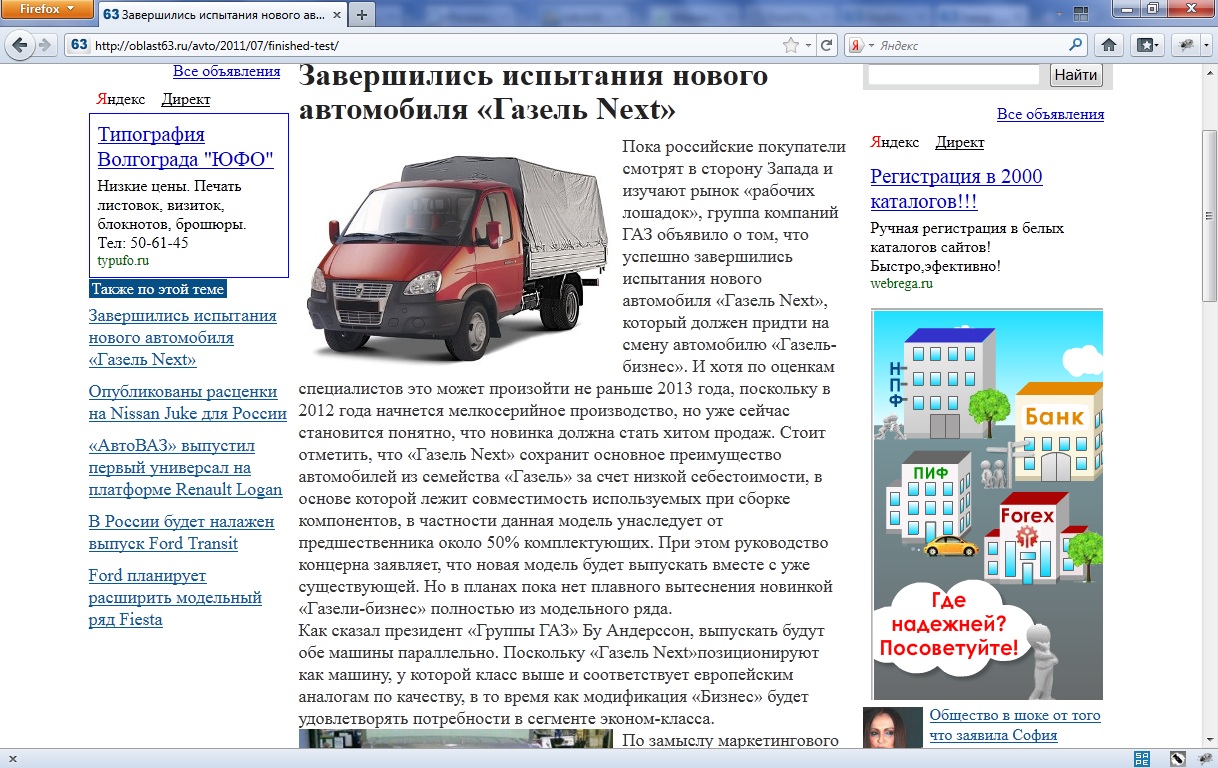
Task: Click the article heading 'Завершились испытания нового автомобиля'
Action: point(533,91)
